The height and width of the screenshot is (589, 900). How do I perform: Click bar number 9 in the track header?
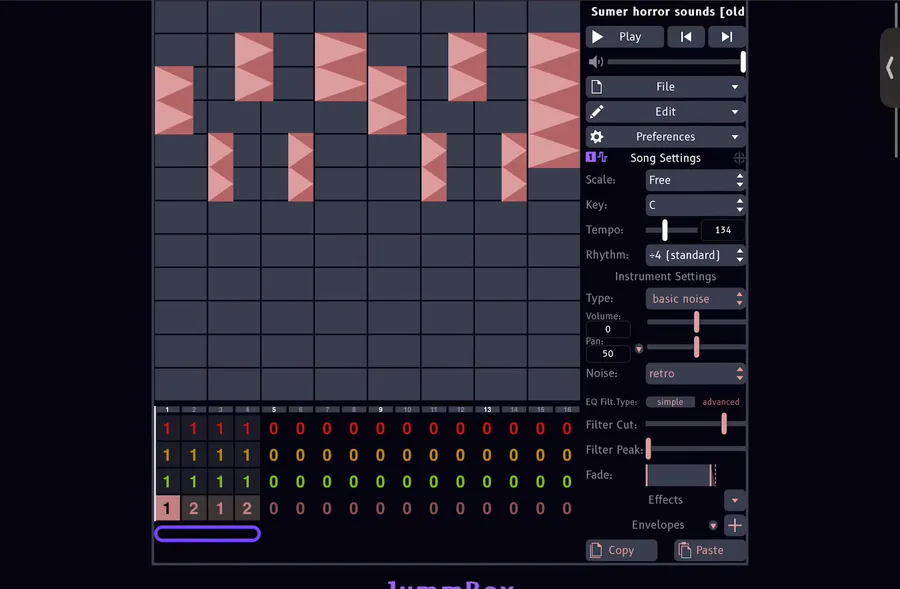(380, 410)
